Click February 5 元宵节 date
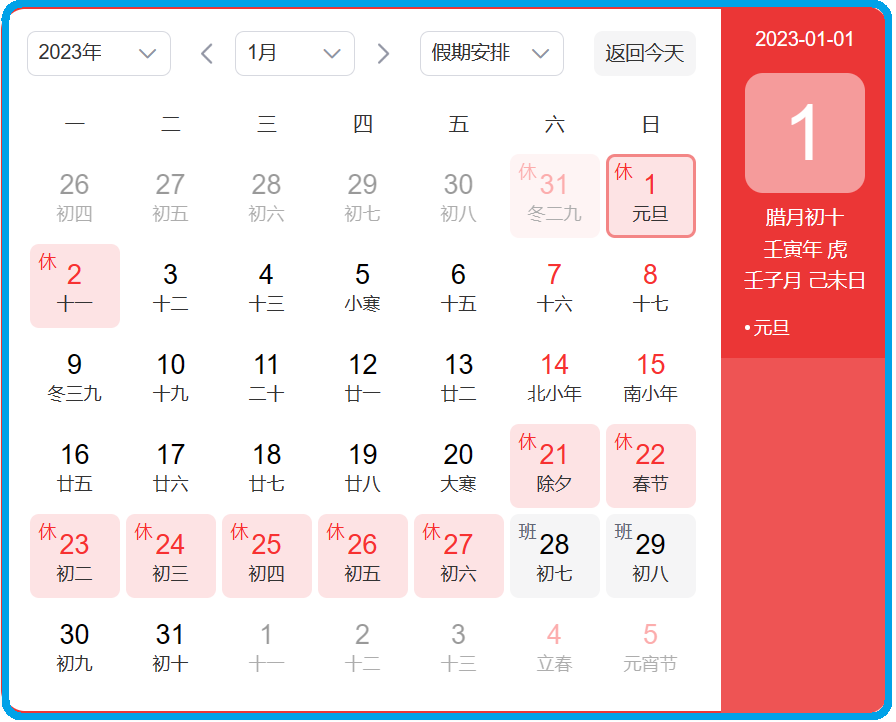Viewport: 896px width, 722px height. tap(650, 646)
